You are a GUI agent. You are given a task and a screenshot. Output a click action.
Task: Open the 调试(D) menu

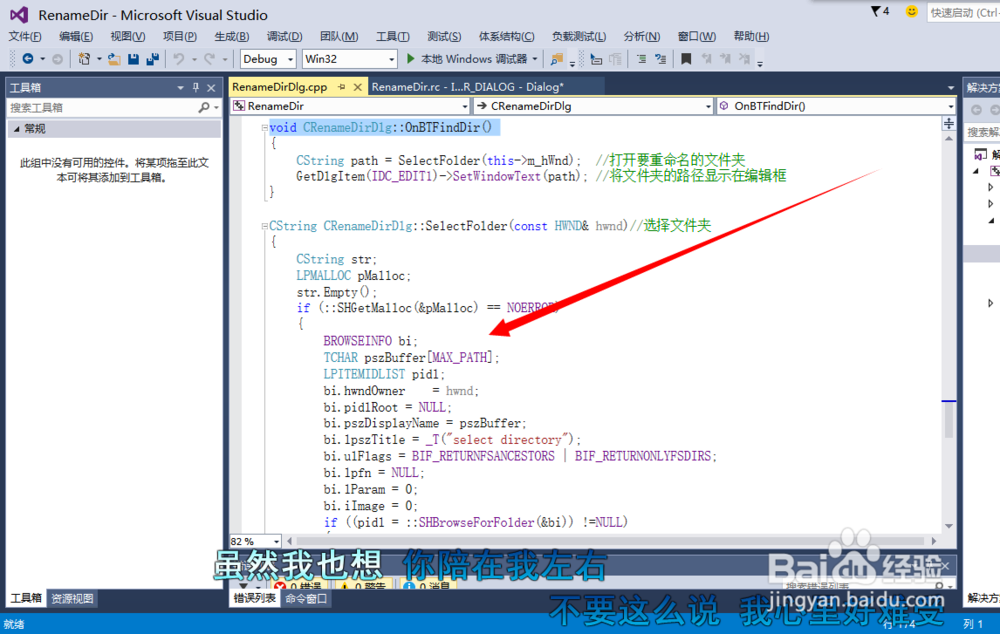click(x=284, y=36)
